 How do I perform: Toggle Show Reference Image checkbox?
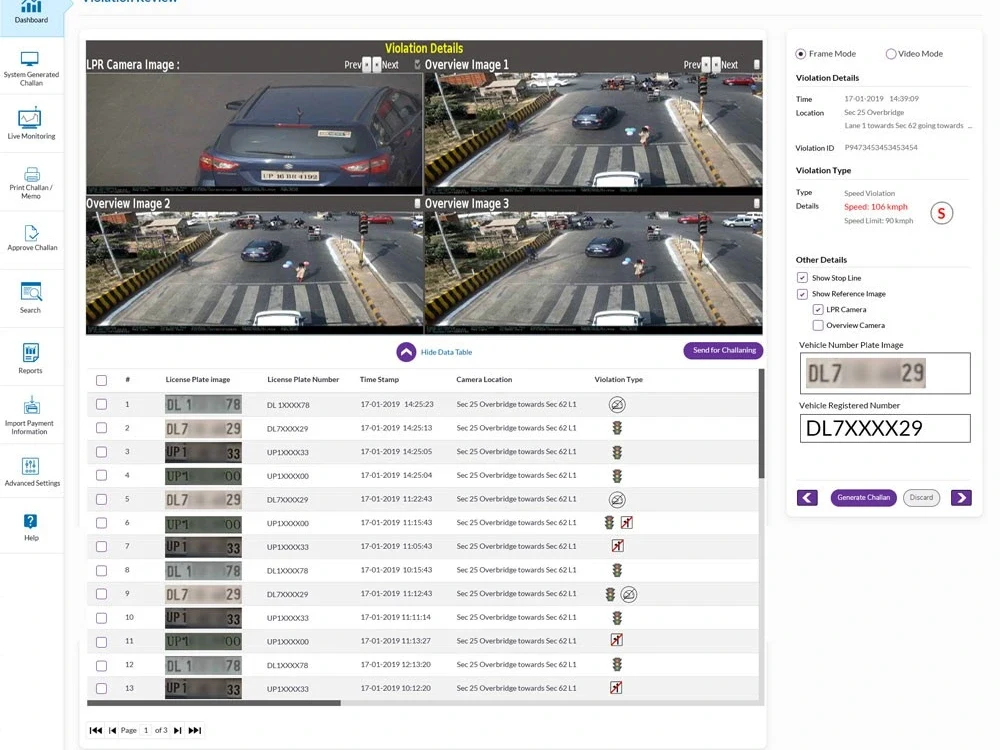tap(802, 294)
